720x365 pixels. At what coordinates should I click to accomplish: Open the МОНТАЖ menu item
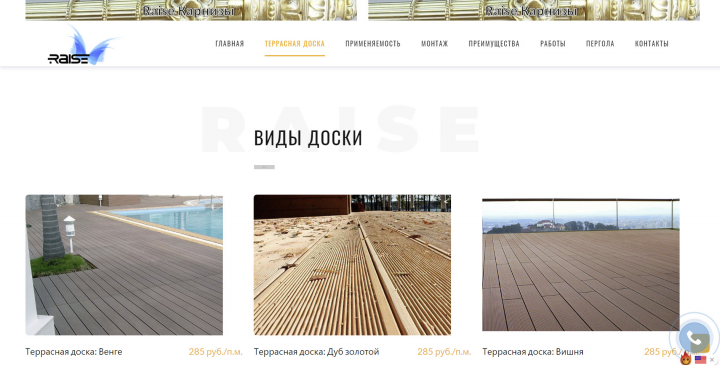pos(434,44)
